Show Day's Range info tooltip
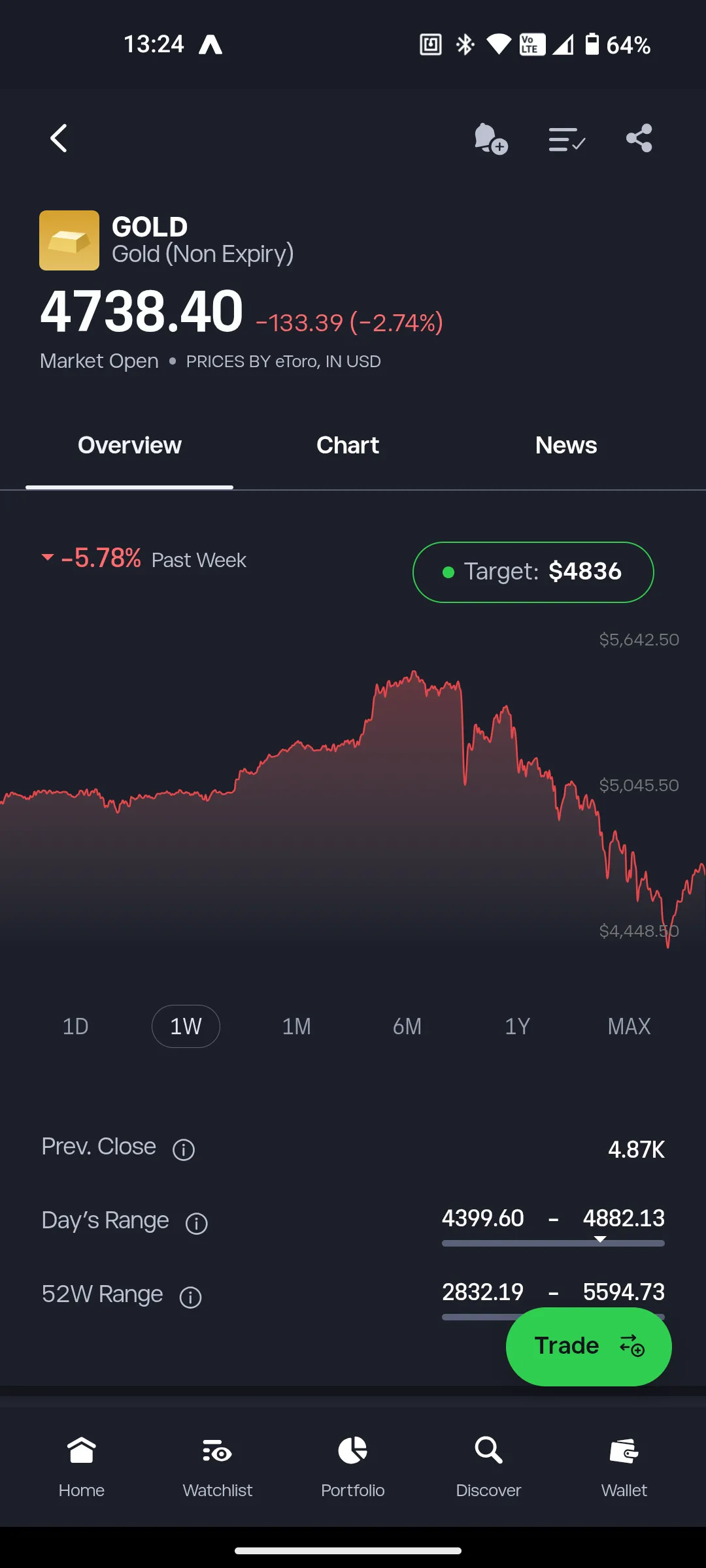Image resolution: width=706 pixels, height=1568 pixels. pyautogui.click(x=197, y=1223)
